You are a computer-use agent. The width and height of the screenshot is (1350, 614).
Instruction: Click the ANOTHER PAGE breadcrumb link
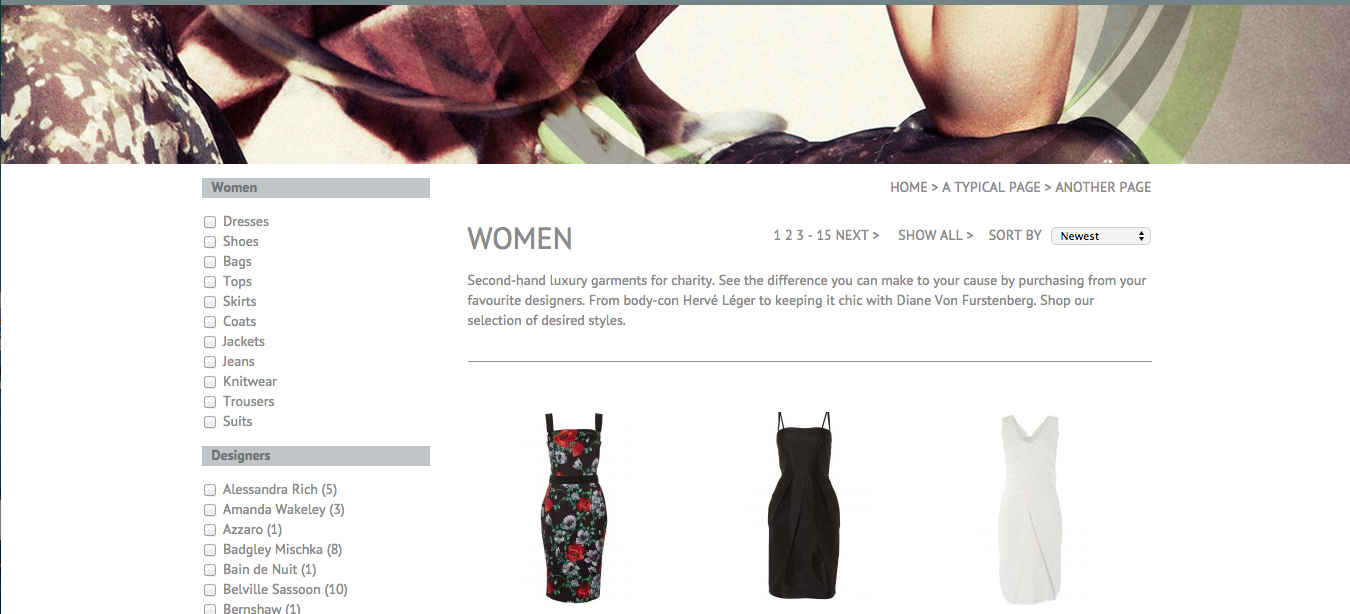click(1103, 187)
